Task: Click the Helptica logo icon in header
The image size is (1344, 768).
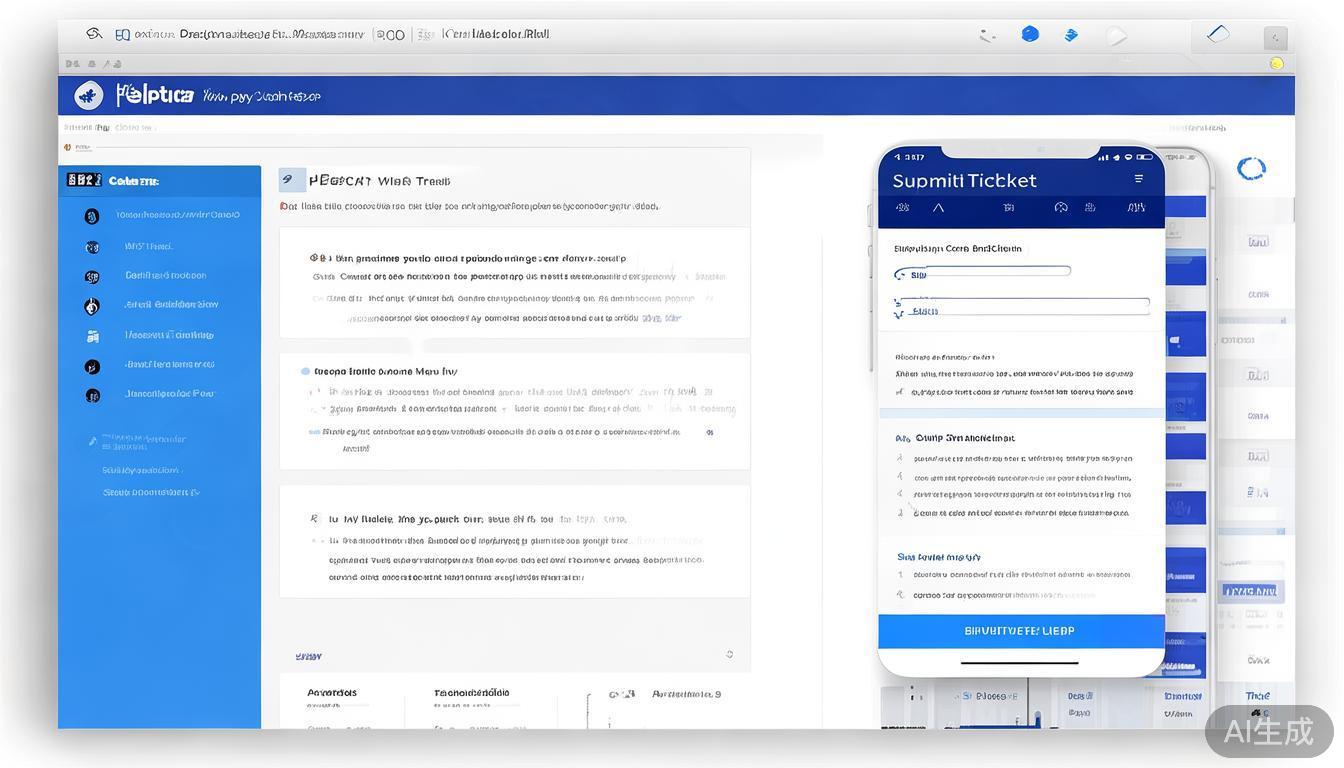Action: (x=89, y=96)
